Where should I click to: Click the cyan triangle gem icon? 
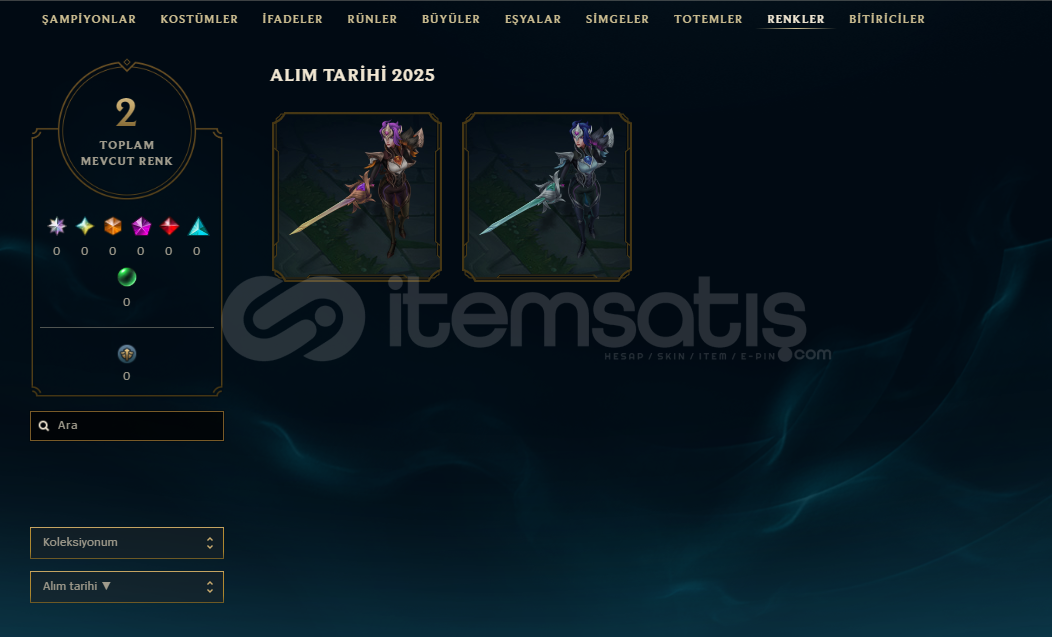pos(198,226)
